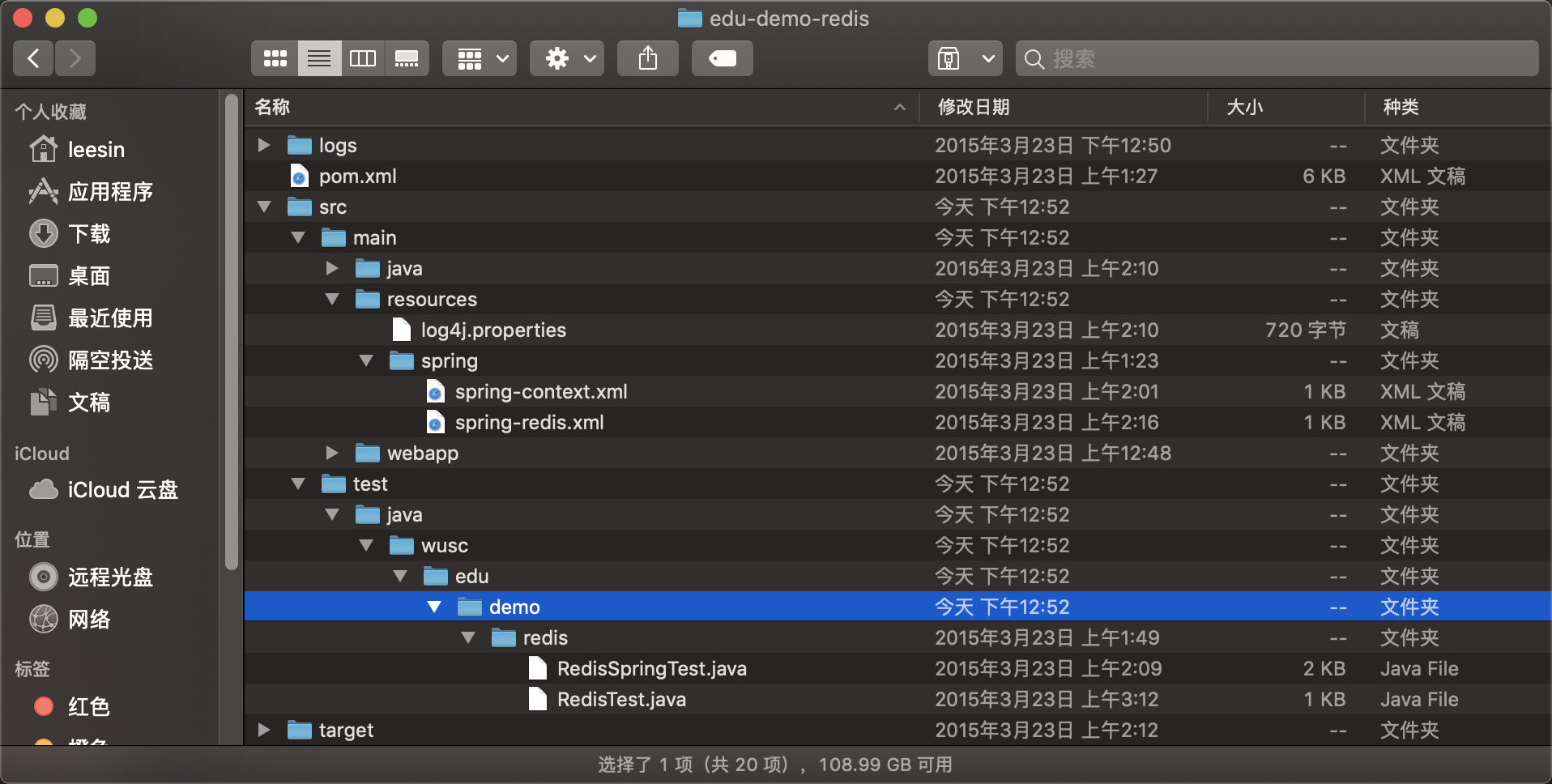Go forward with the right arrow button
The image size is (1552, 784).
(75, 58)
